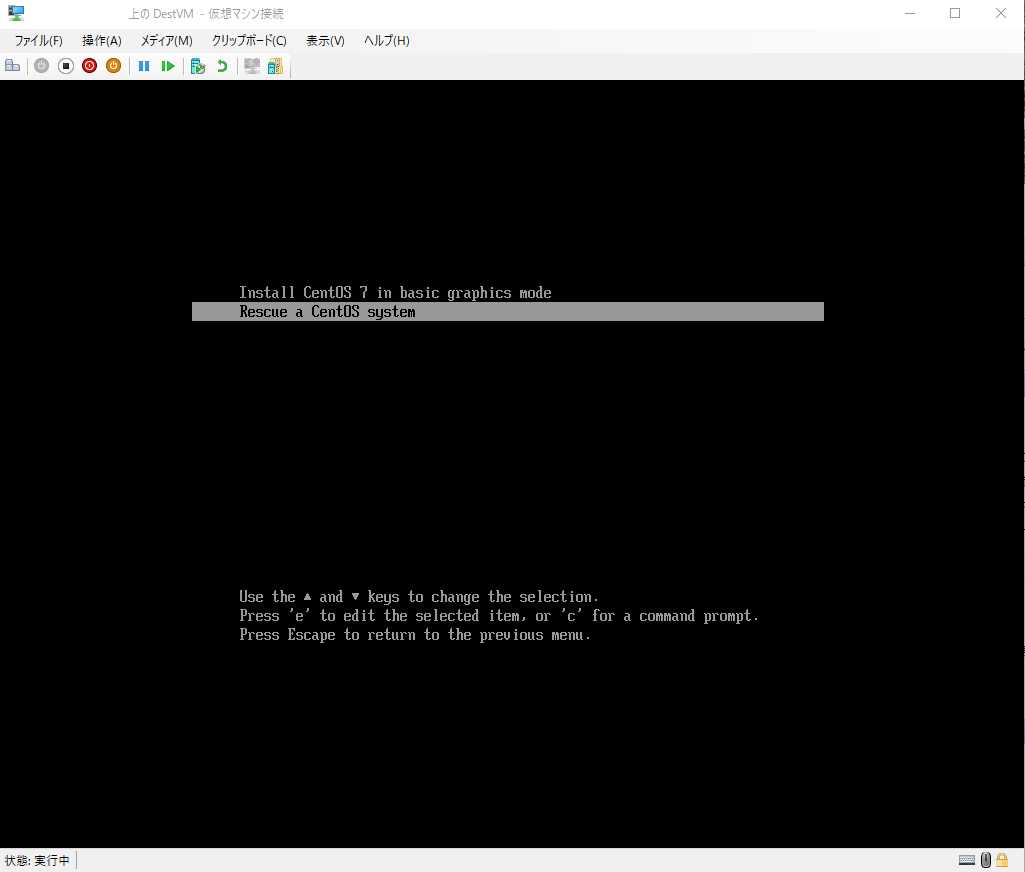The height and width of the screenshot is (872, 1025).
Task: Resume the VM with the green play icon
Action: pos(168,65)
